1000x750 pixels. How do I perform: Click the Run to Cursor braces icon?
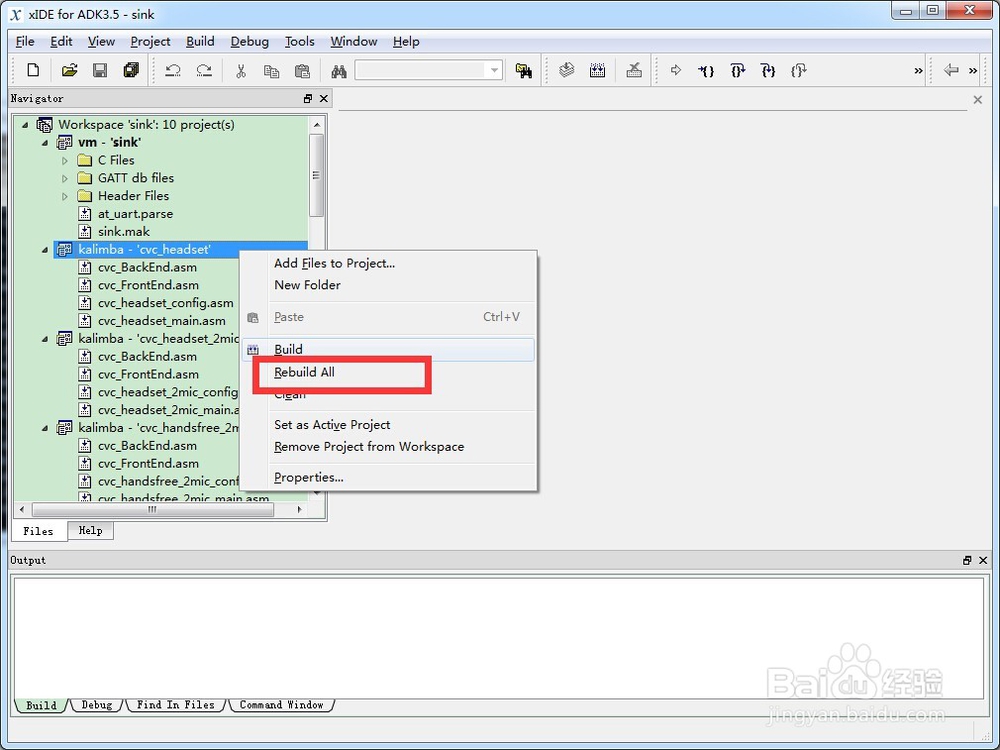(x=706, y=70)
